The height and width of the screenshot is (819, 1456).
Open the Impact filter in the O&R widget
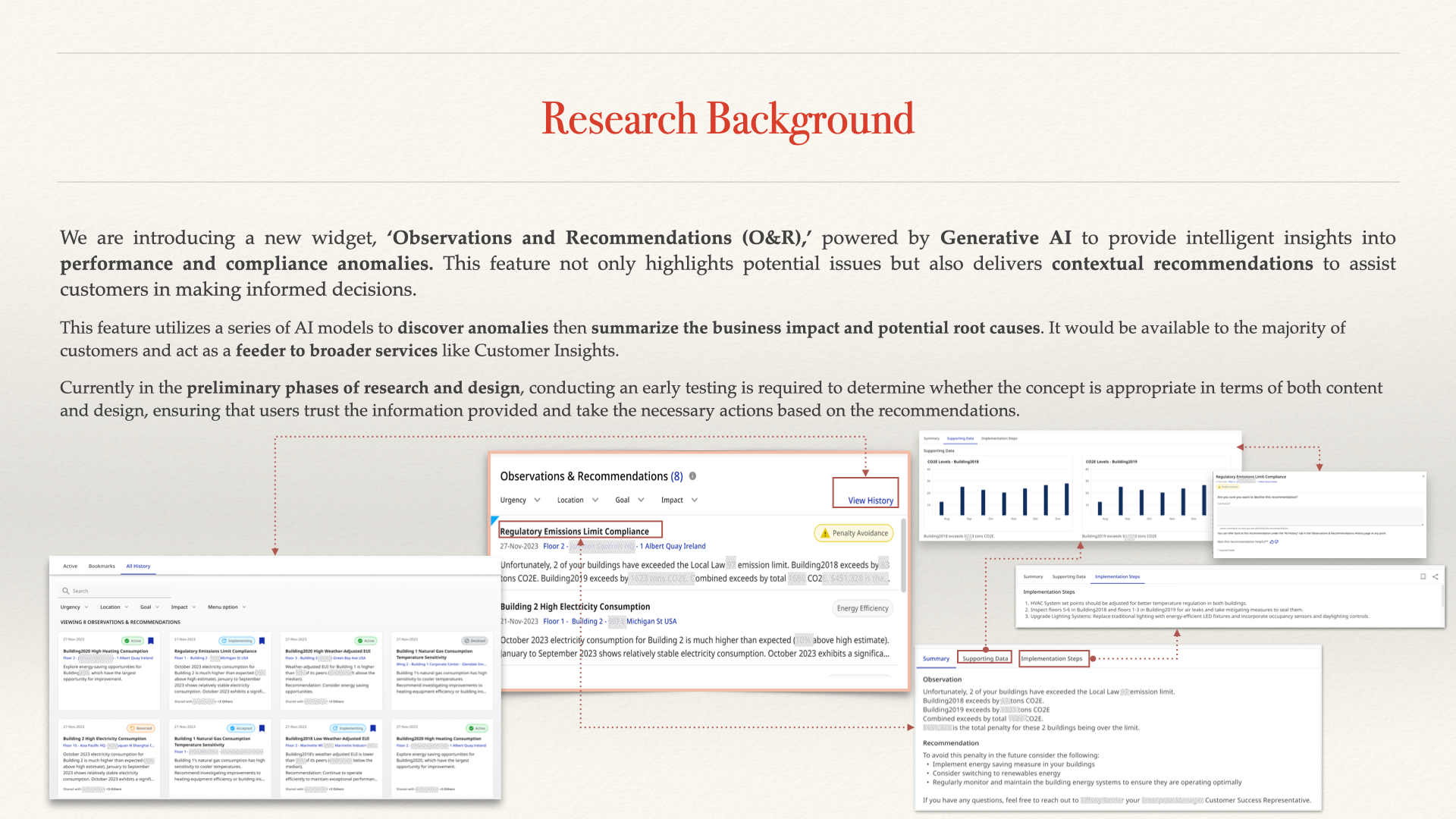pos(679,500)
